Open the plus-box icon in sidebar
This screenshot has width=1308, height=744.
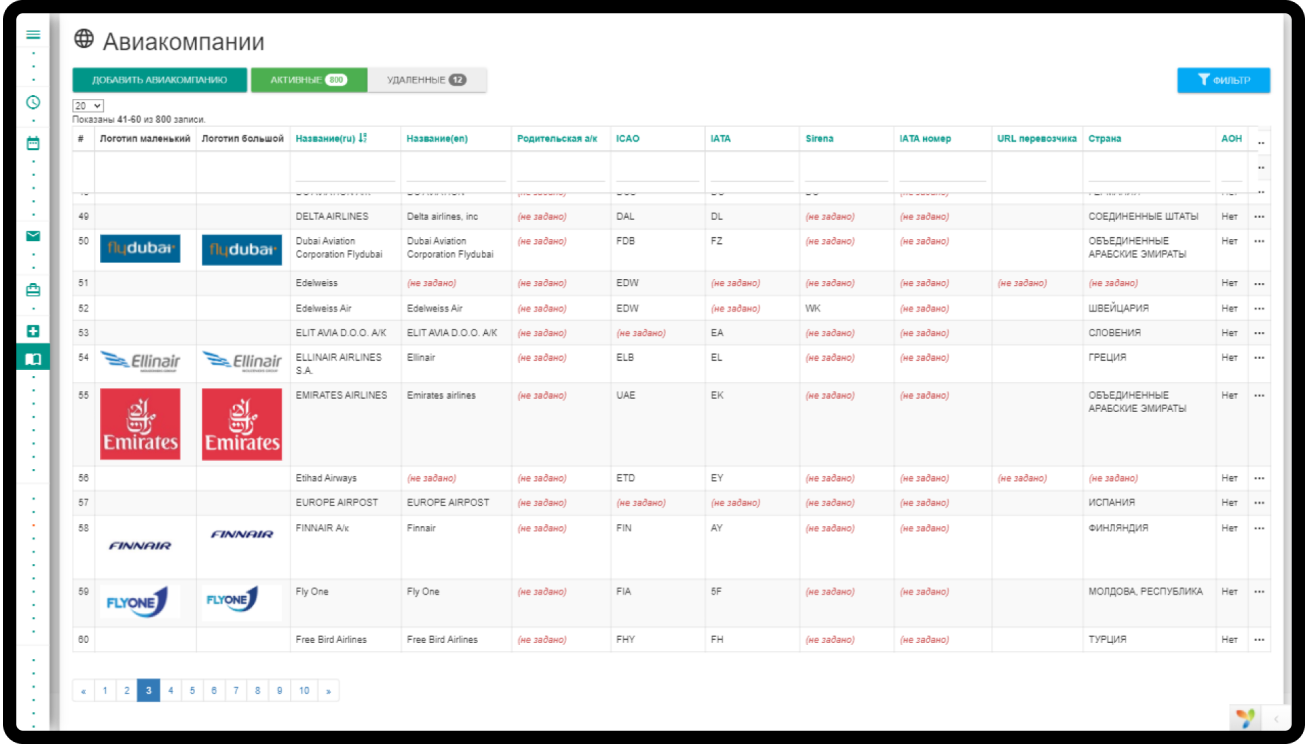[33, 331]
